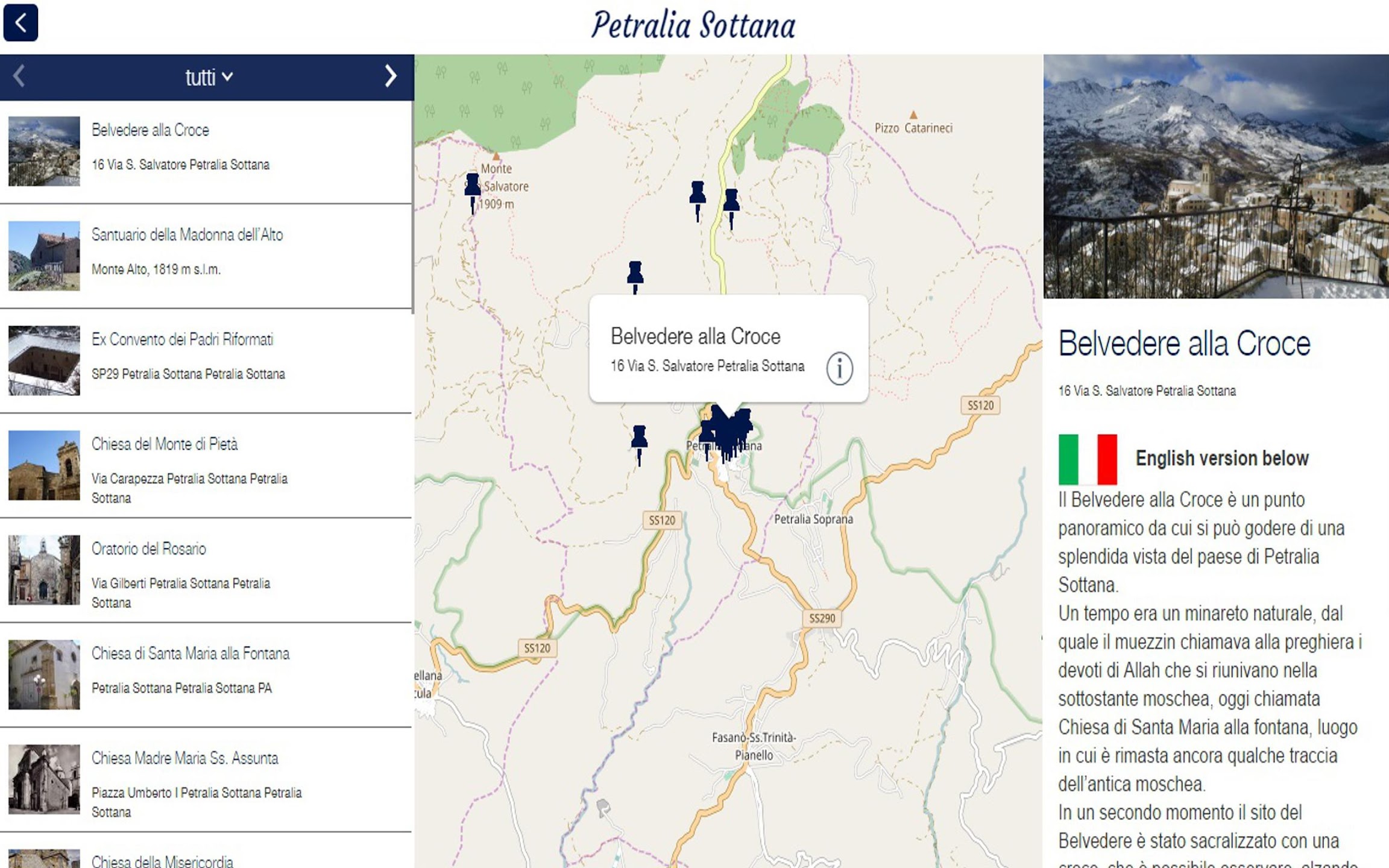The width and height of the screenshot is (1389, 868).
Task: Click 'English version below' text
Action: pyautogui.click(x=1222, y=458)
